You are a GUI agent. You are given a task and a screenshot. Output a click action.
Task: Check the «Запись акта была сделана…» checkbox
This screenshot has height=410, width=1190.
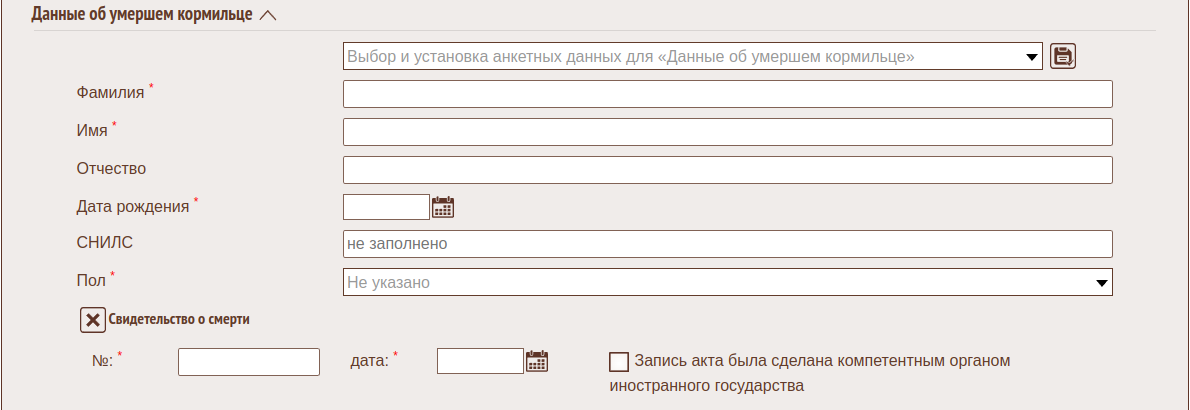point(619,361)
